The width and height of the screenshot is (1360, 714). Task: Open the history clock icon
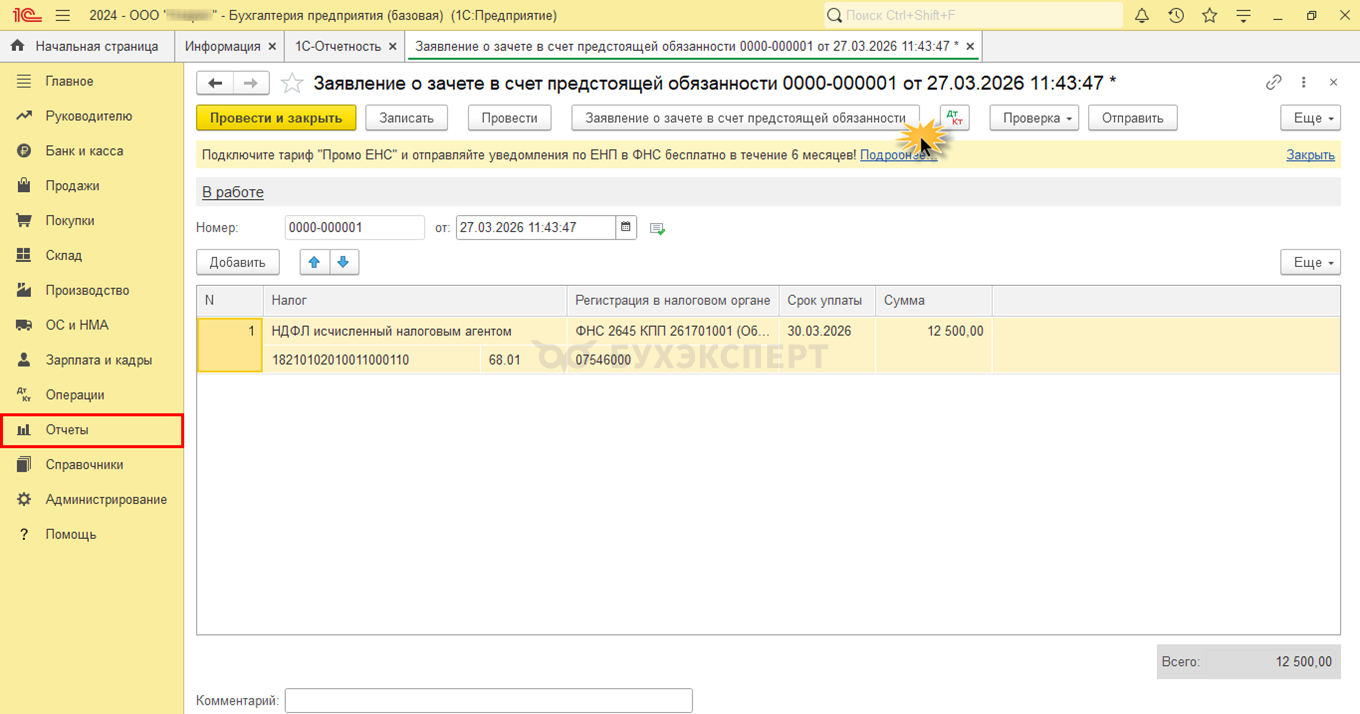[1176, 15]
